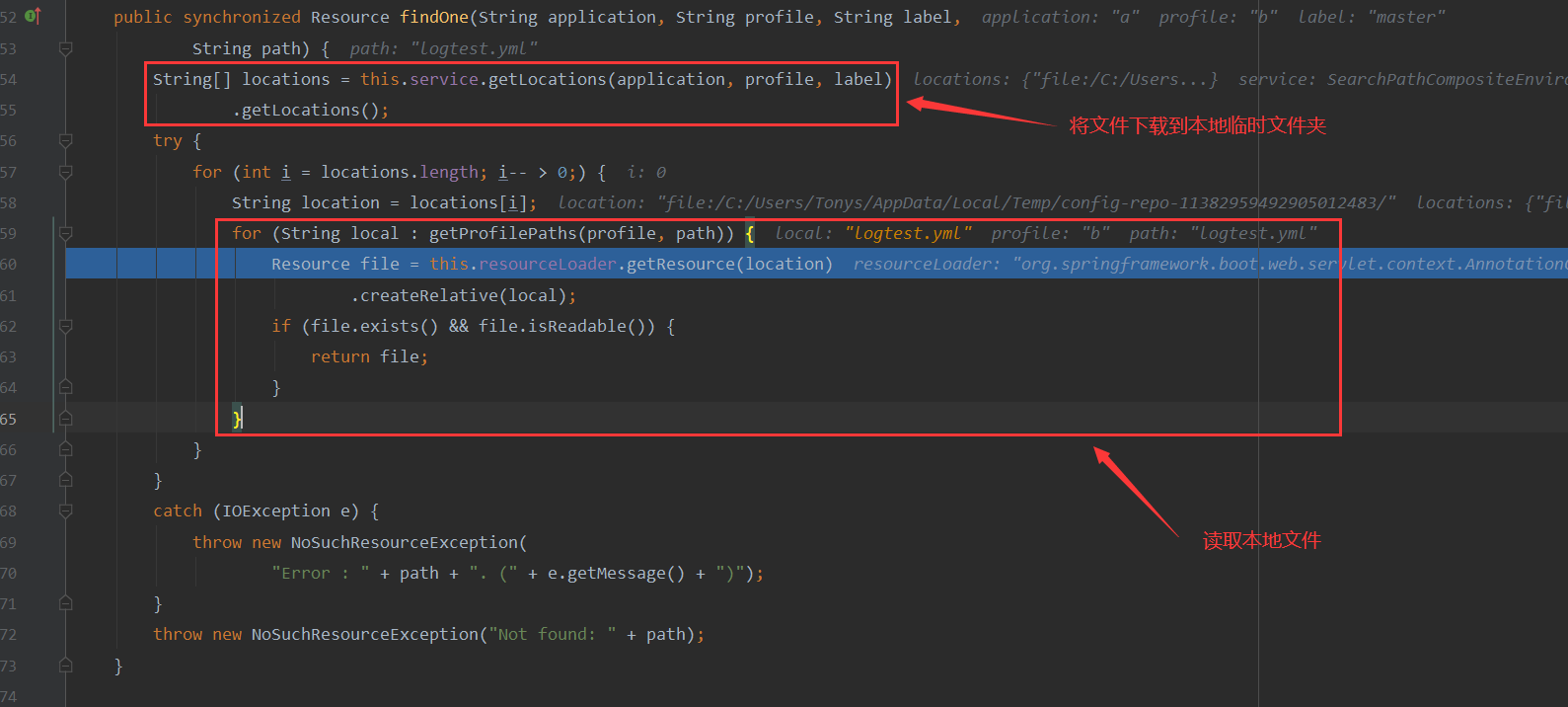Click 'locations.length' in the for loop

pyautogui.click(x=400, y=172)
